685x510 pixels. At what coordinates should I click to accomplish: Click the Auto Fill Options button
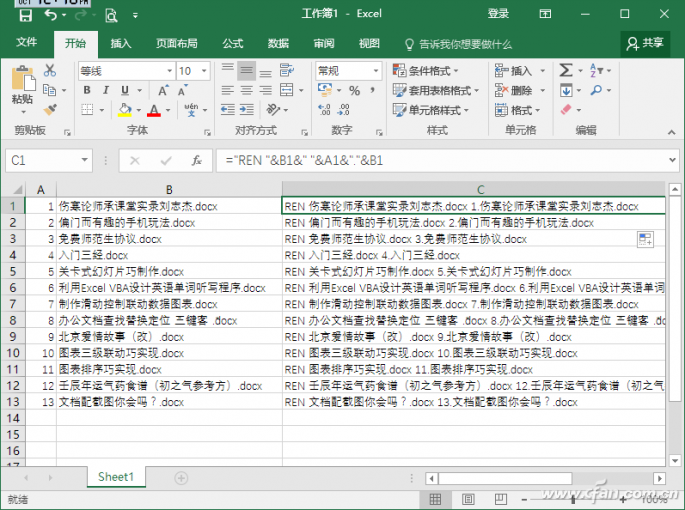tap(645, 239)
